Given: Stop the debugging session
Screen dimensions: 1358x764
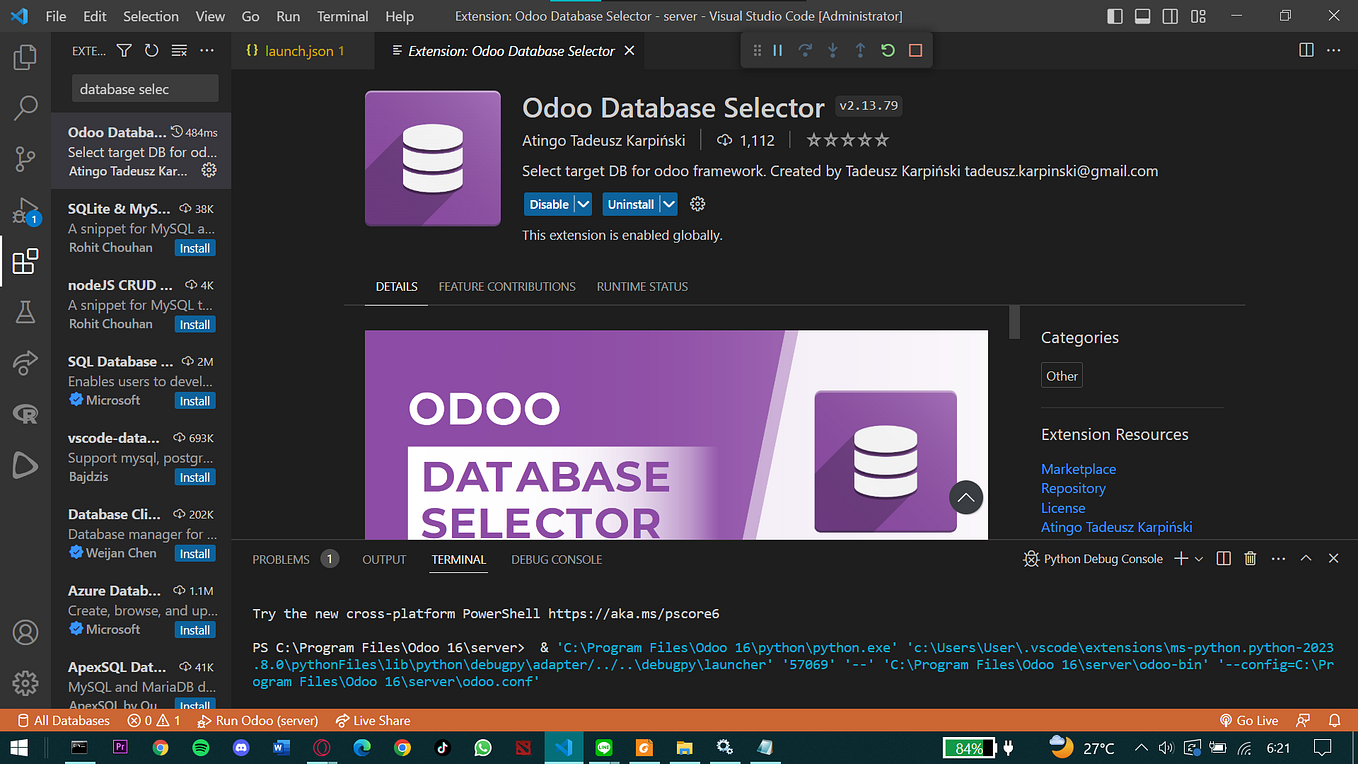Looking at the screenshot, I should (915, 49).
